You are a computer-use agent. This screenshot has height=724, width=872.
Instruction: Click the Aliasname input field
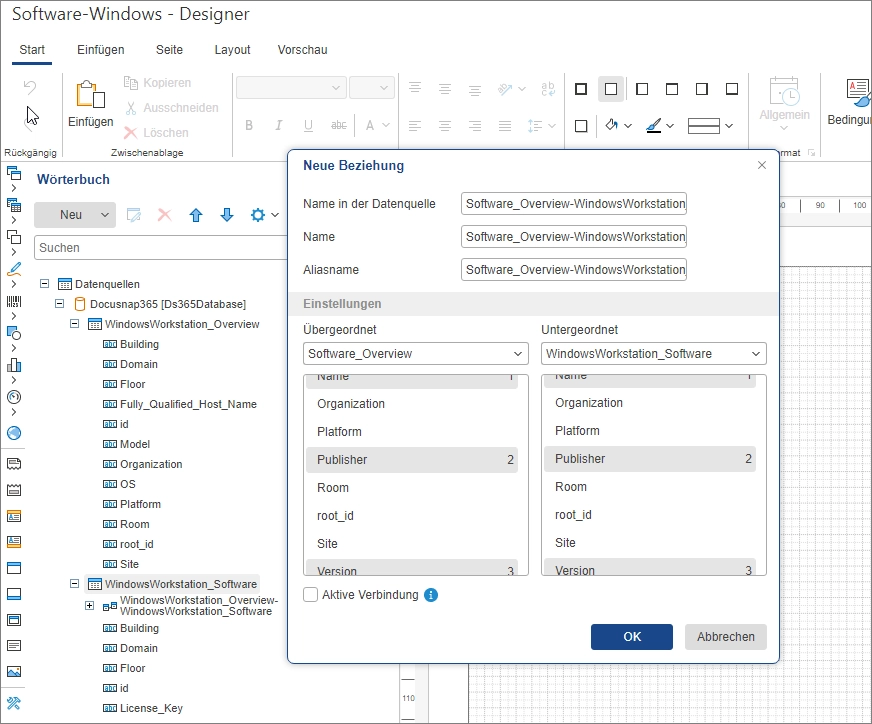[574, 269]
